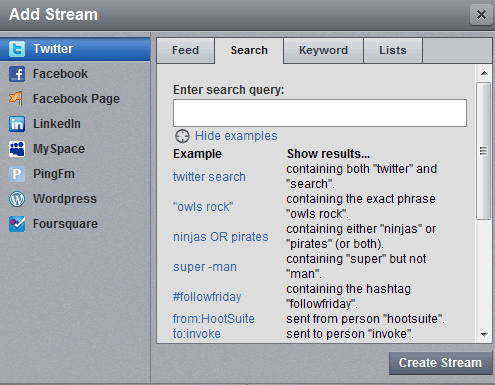Click the scrollbar down arrow
This screenshot has height=385, width=495.
(x=484, y=334)
